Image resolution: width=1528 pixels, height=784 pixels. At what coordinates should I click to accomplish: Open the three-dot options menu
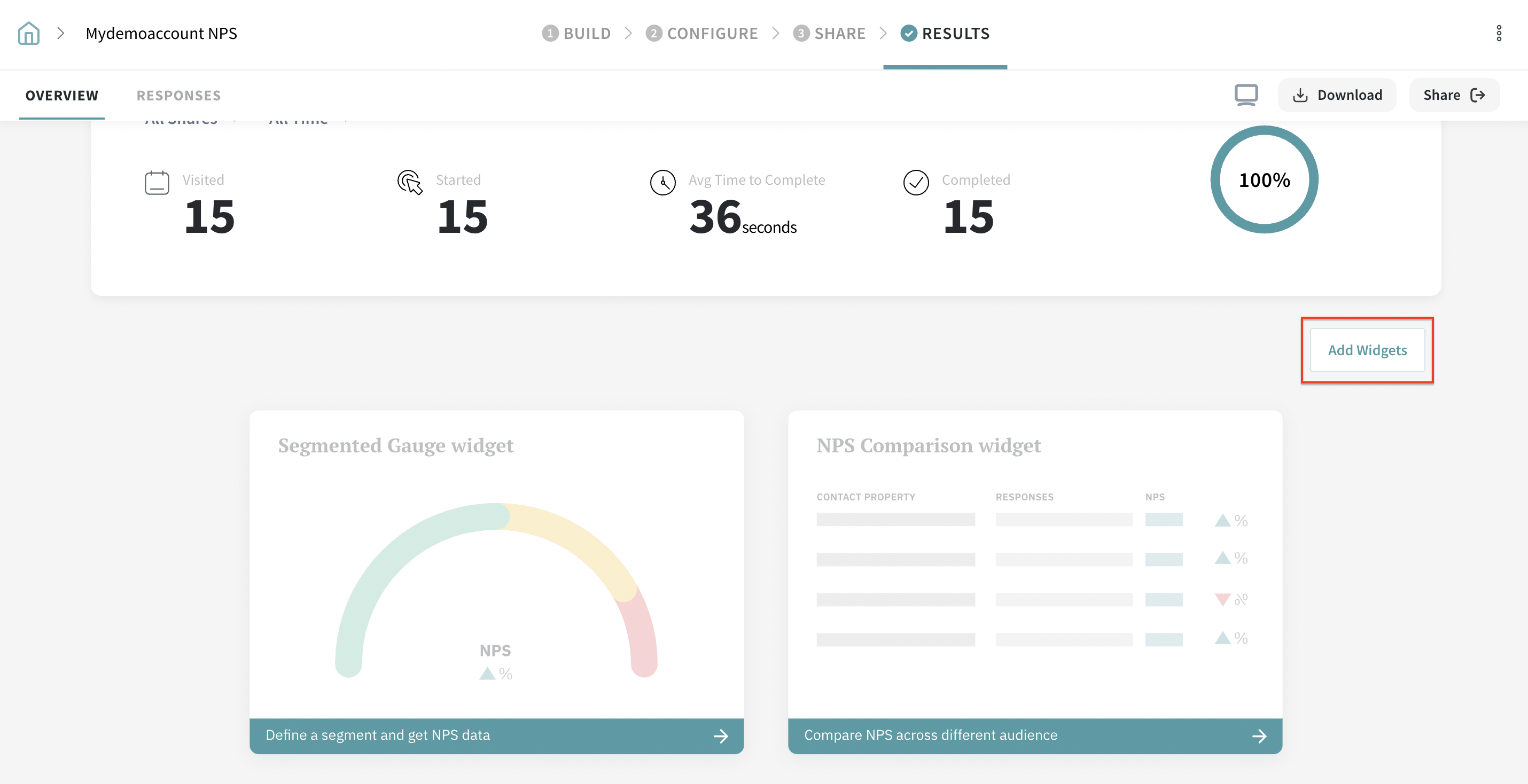click(1498, 33)
